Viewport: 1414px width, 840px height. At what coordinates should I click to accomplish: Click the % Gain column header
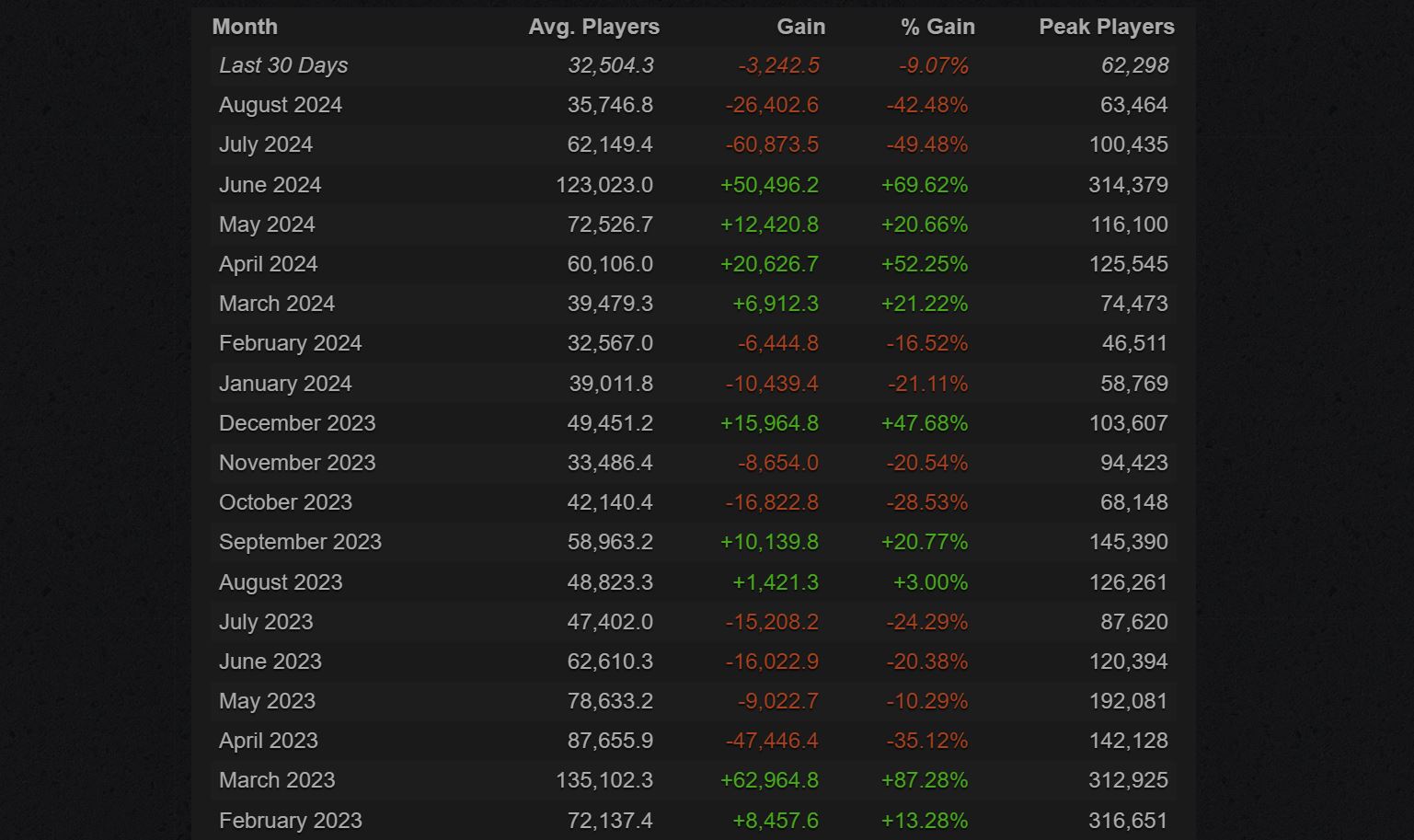(x=937, y=27)
